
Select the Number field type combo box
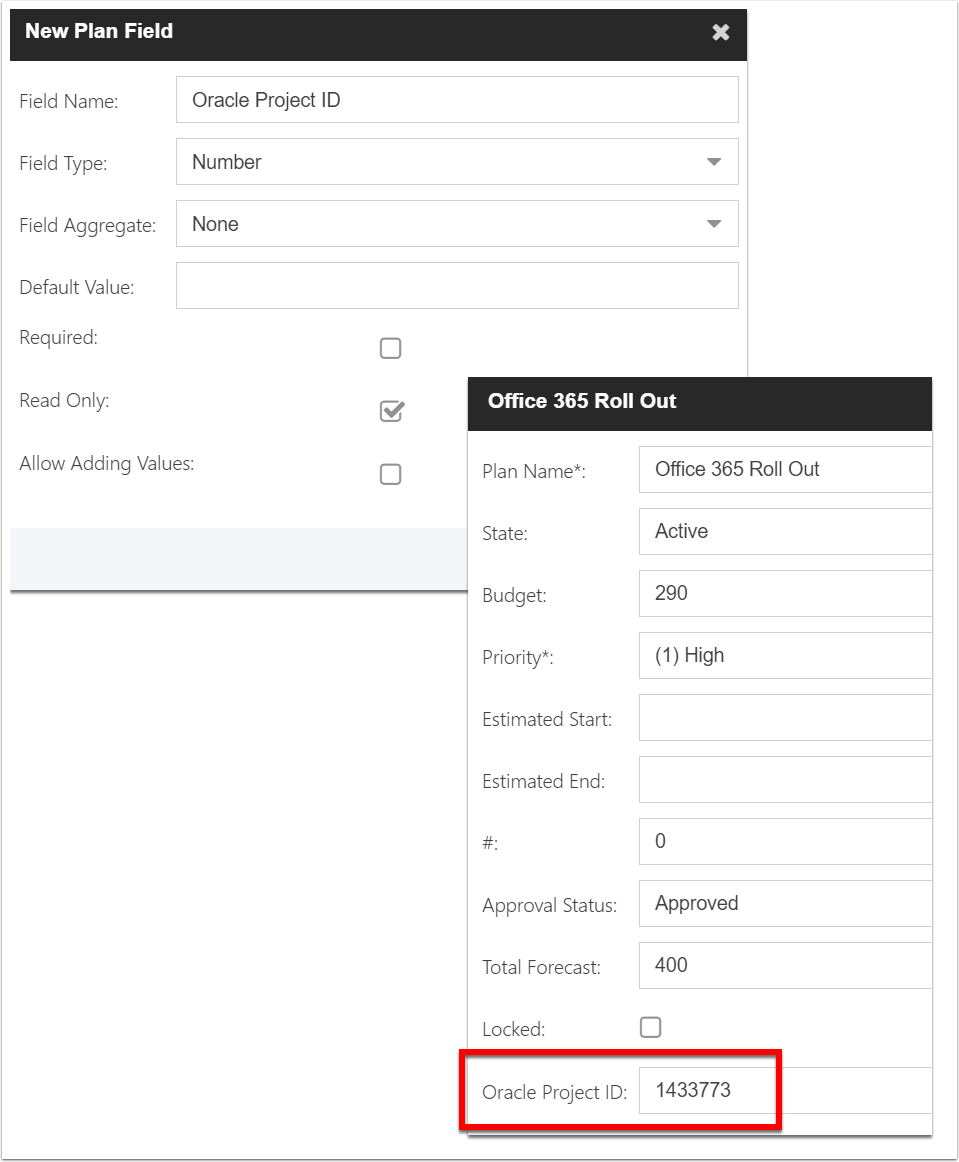click(457, 162)
